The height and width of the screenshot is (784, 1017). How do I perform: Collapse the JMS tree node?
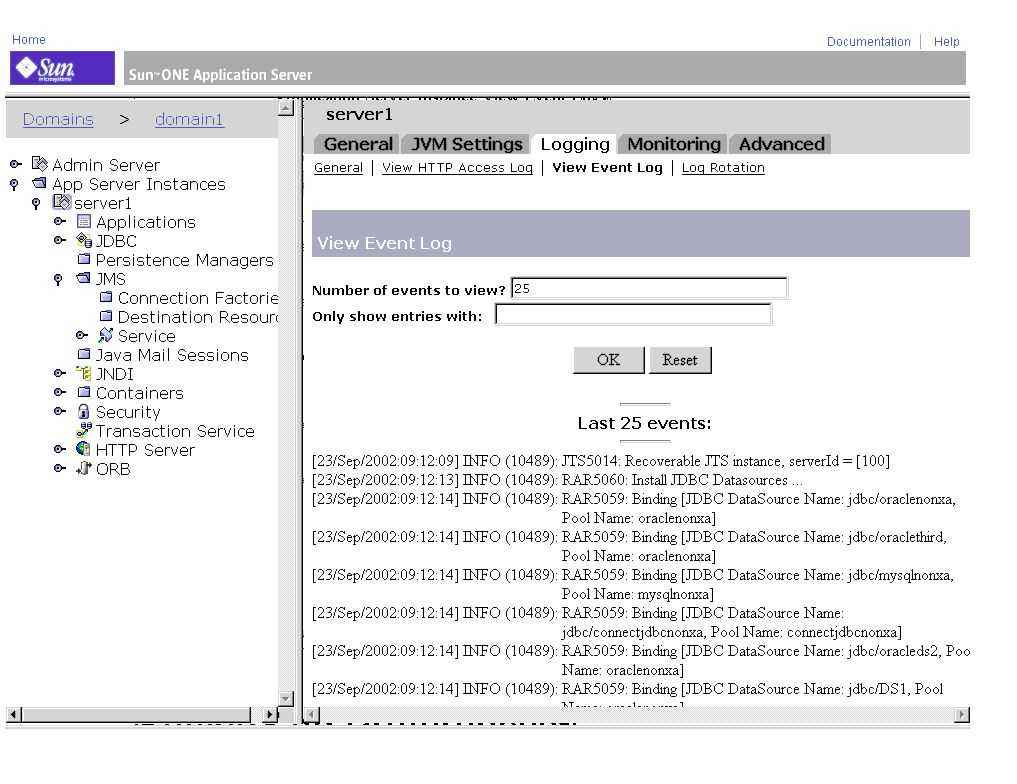[x=58, y=278]
